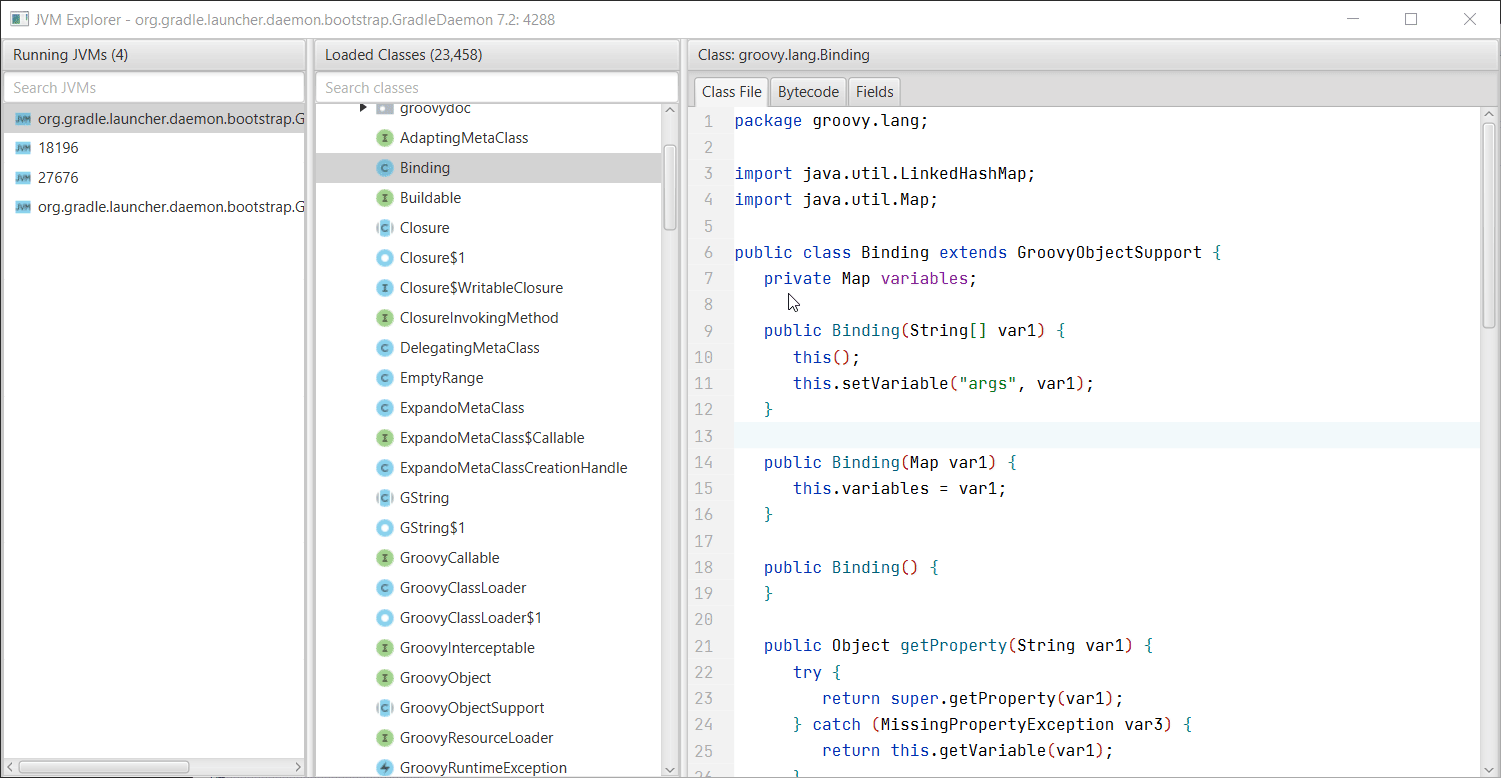
Task: Click the getProperty method name in code
Action: pos(953,646)
